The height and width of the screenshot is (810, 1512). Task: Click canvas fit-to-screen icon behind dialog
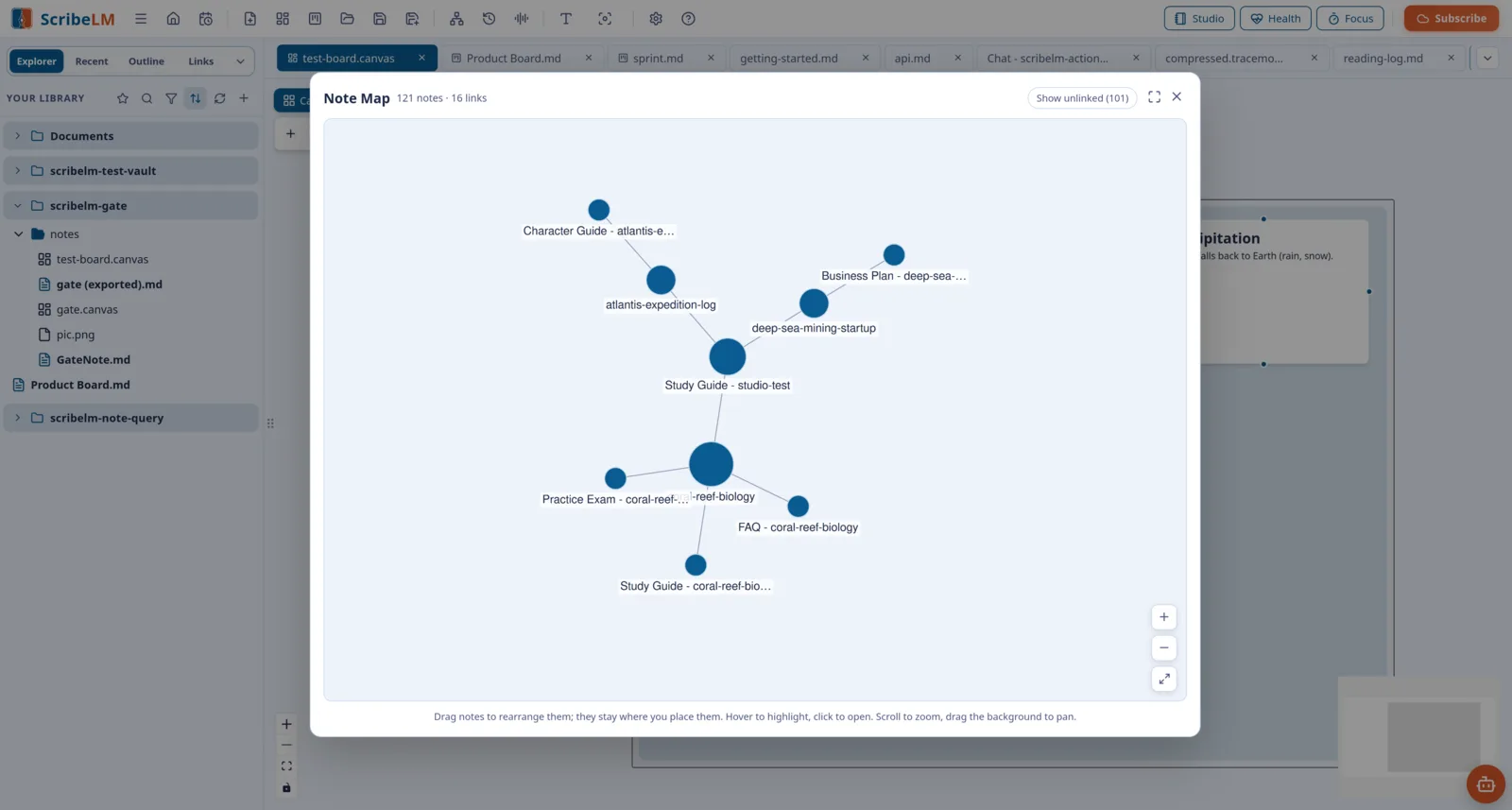(x=286, y=767)
